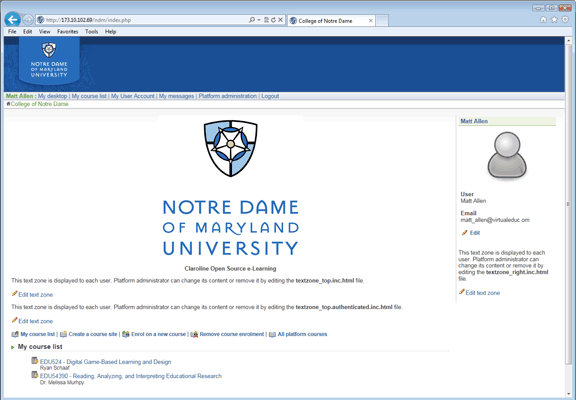This screenshot has height=400, width=576.
Task: Close the College of Notre Dame tab
Action: coord(370,21)
